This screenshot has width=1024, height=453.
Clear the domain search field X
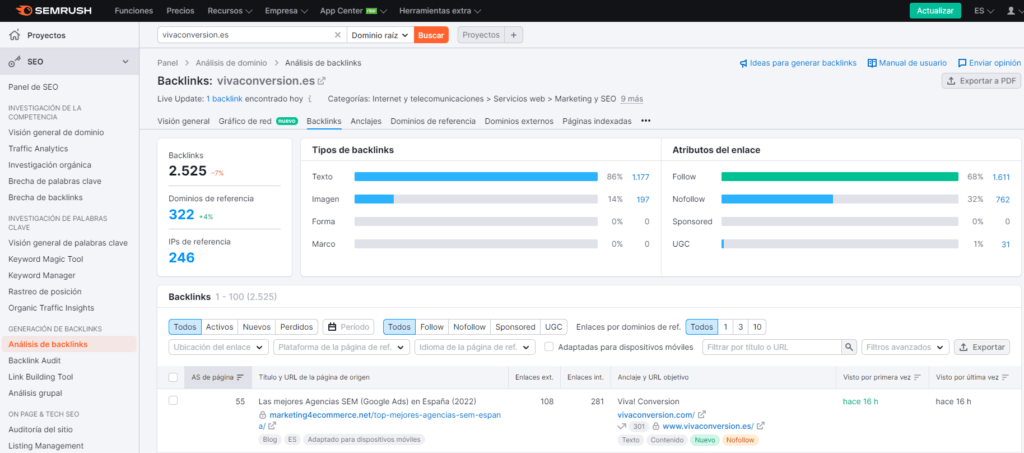[x=338, y=35]
